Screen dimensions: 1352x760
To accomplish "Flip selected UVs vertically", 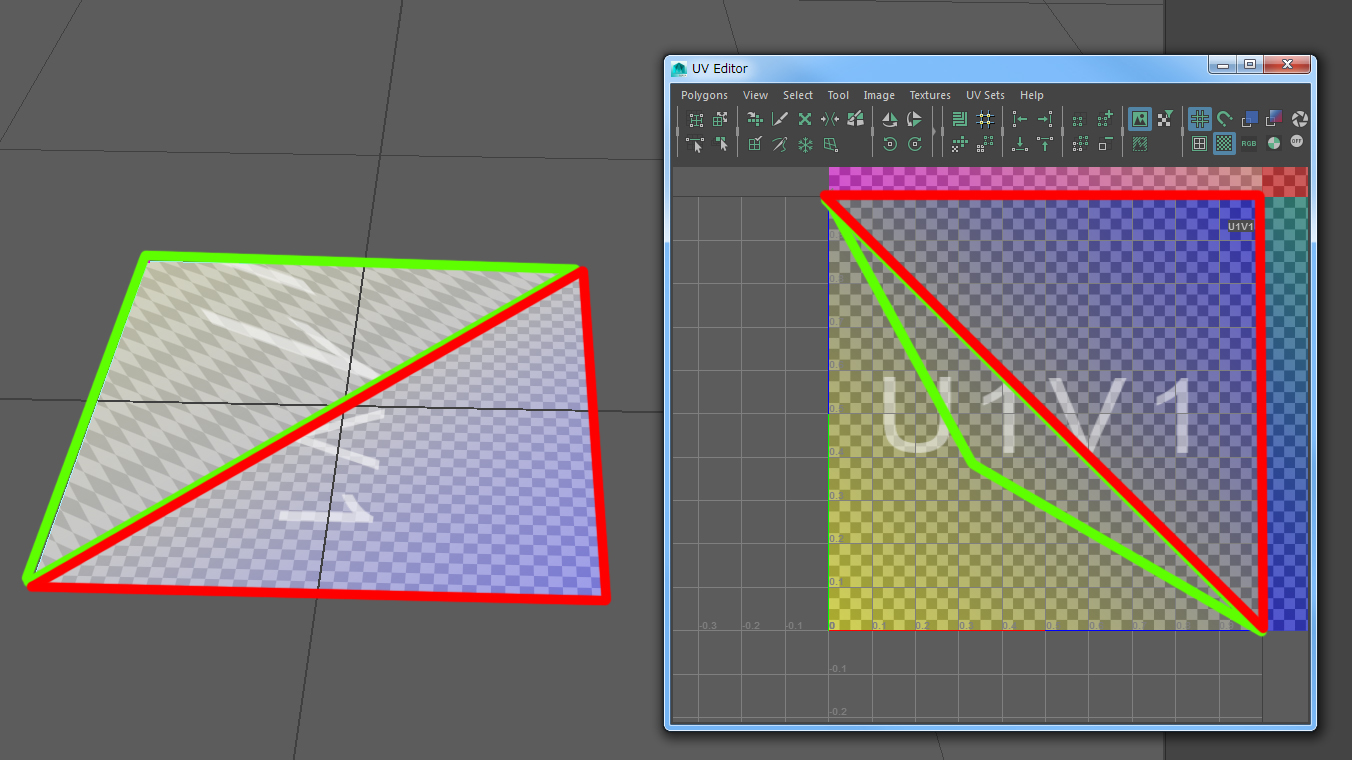I will tap(914, 119).
